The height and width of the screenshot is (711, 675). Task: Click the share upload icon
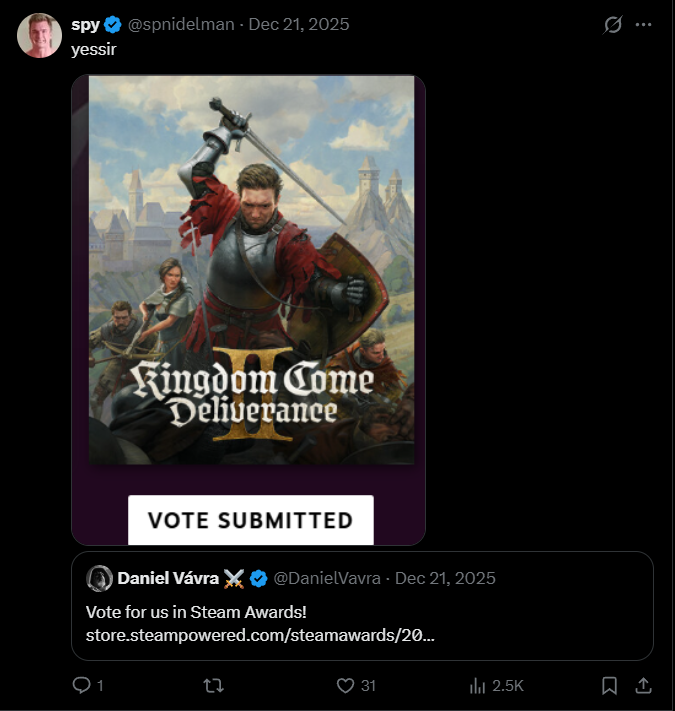644,685
